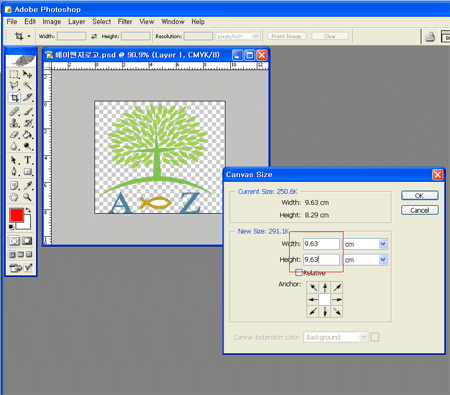The width and height of the screenshot is (450, 395).
Task: Open the Edit menu
Action: click(30, 22)
